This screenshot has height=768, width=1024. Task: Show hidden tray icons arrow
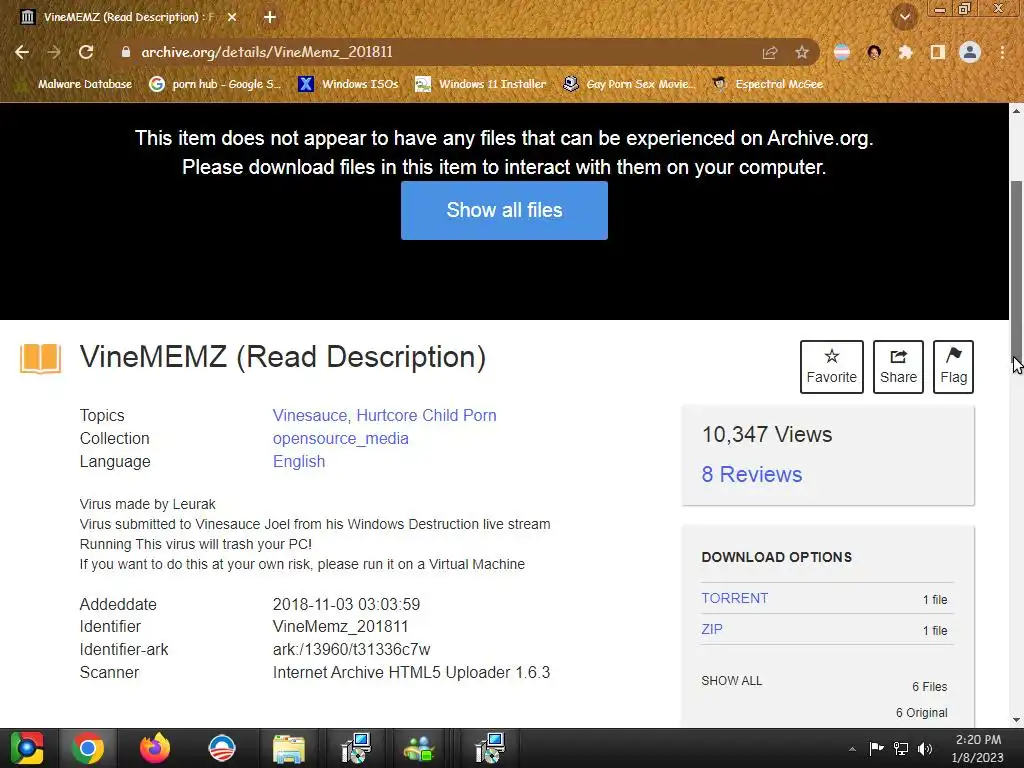(852, 749)
